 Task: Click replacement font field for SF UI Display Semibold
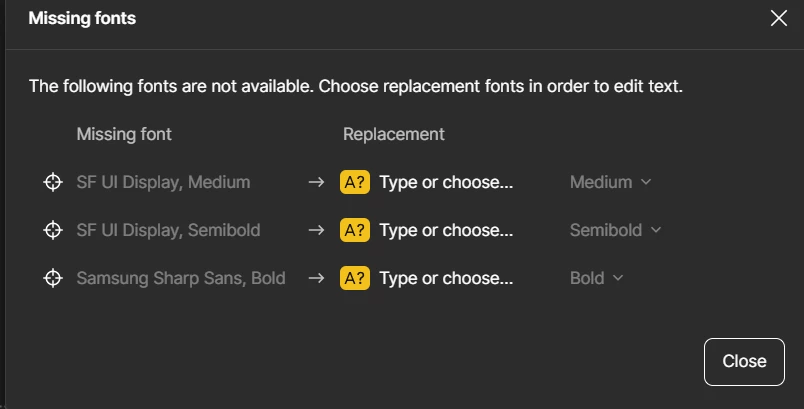click(x=446, y=230)
